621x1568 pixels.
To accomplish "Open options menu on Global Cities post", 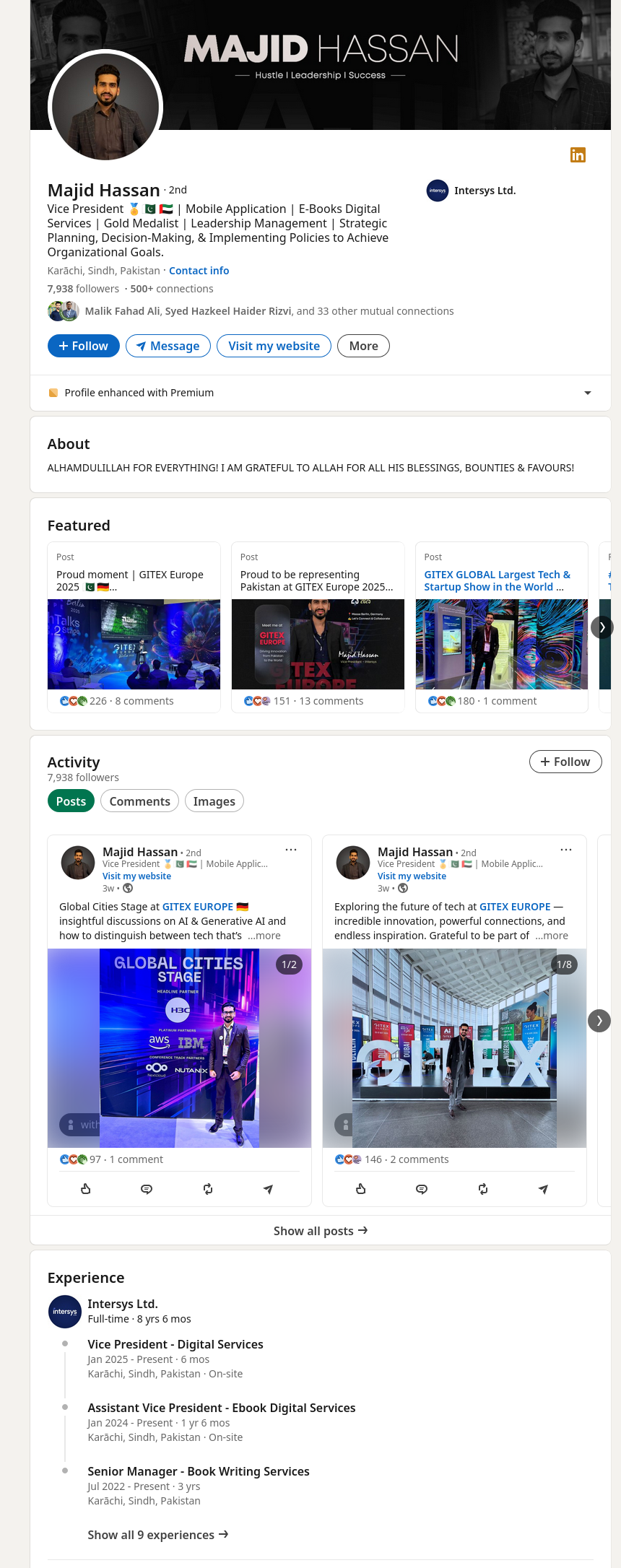I will click(291, 850).
